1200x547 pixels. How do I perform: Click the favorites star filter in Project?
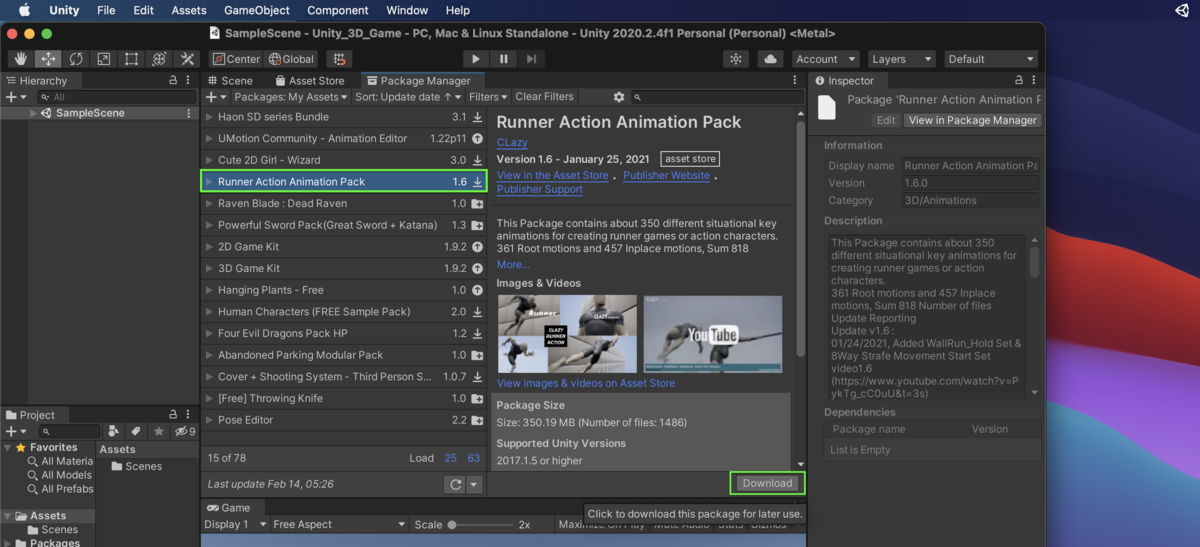click(x=158, y=431)
